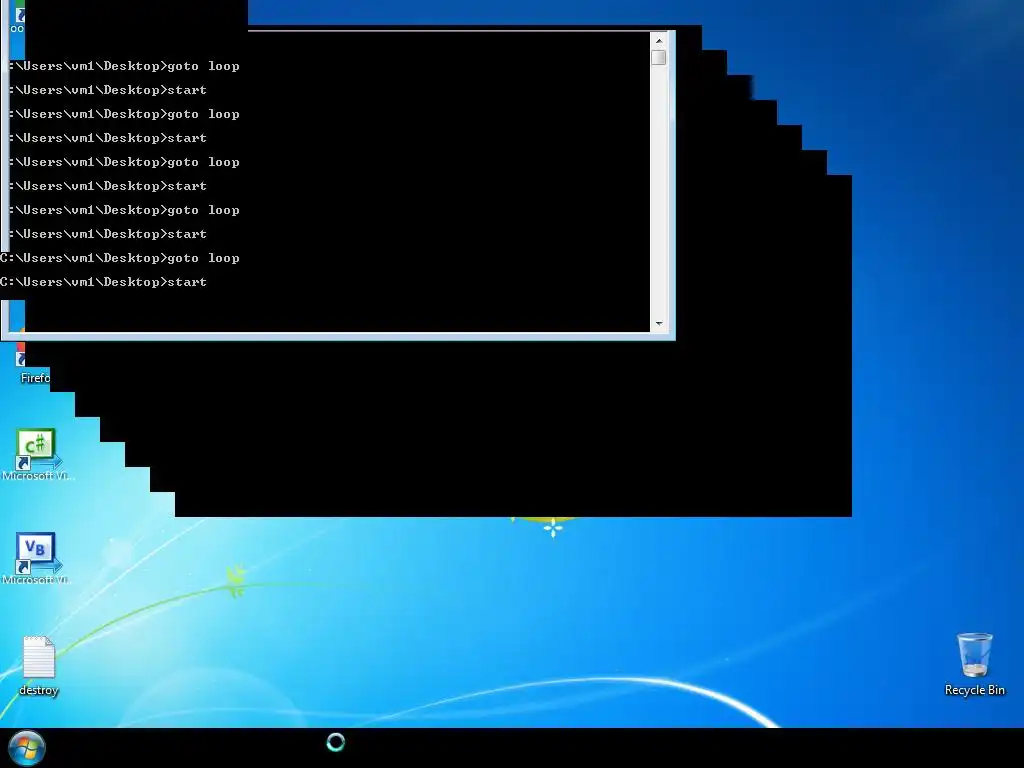Click the last 'goto loop' console line
Viewport: 1024px width, 768px height.
(x=120, y=258)
